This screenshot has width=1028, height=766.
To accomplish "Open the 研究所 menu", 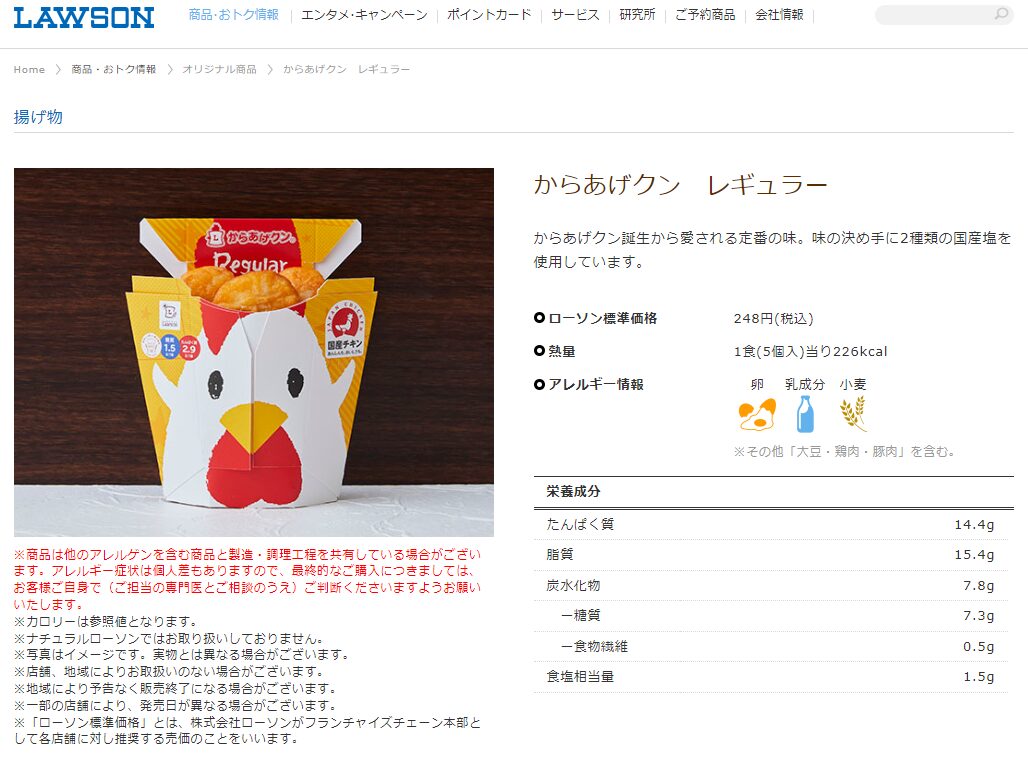I will tap(637, 14).
